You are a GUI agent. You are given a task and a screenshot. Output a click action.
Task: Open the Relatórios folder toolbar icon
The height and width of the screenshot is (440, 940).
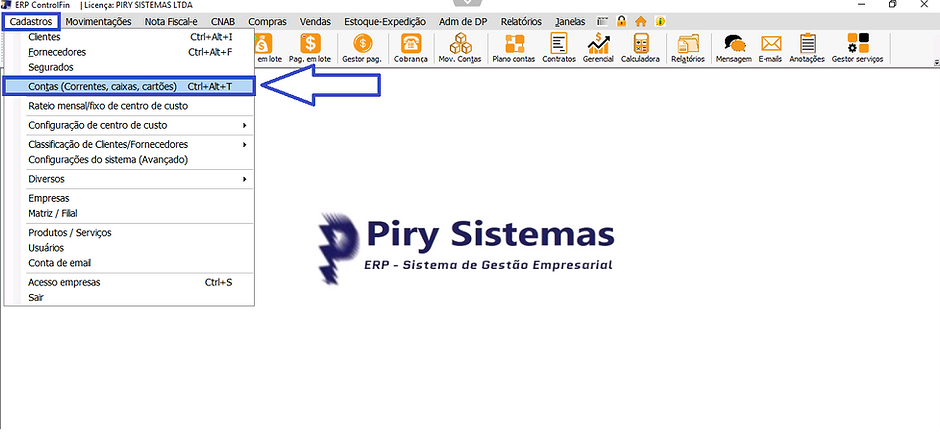688,48
